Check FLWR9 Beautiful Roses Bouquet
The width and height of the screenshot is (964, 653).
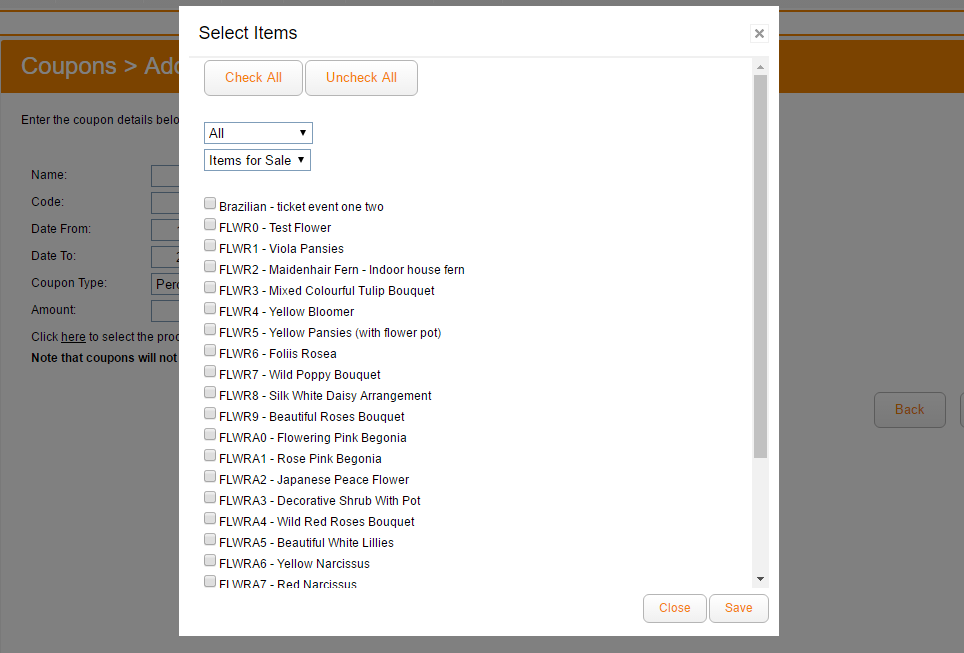210,414
